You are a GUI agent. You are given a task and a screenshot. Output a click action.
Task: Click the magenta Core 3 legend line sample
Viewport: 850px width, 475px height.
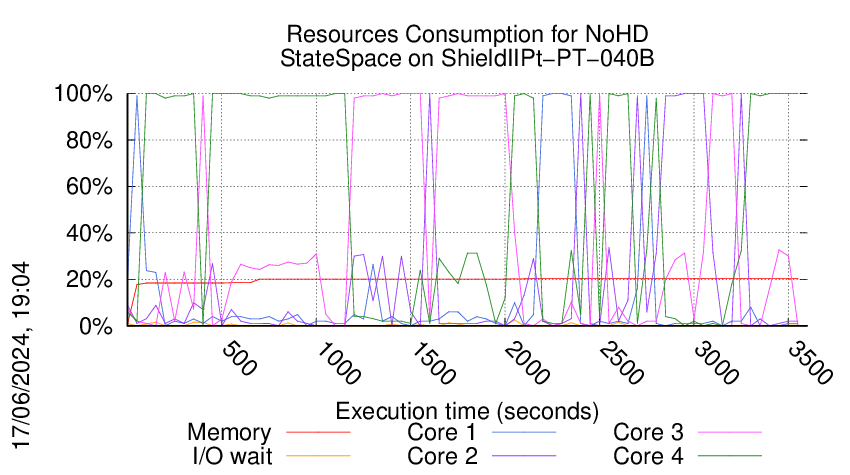pyautogui.click(x=730, y=432)
